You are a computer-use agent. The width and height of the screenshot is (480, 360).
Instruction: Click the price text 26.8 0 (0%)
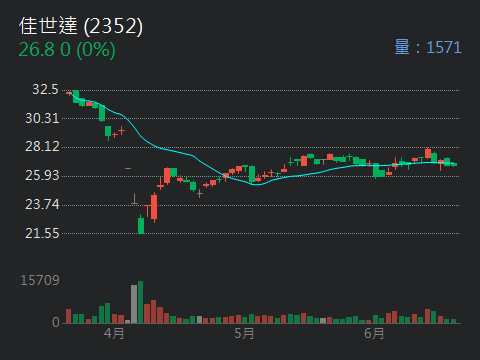click(67, 50)
